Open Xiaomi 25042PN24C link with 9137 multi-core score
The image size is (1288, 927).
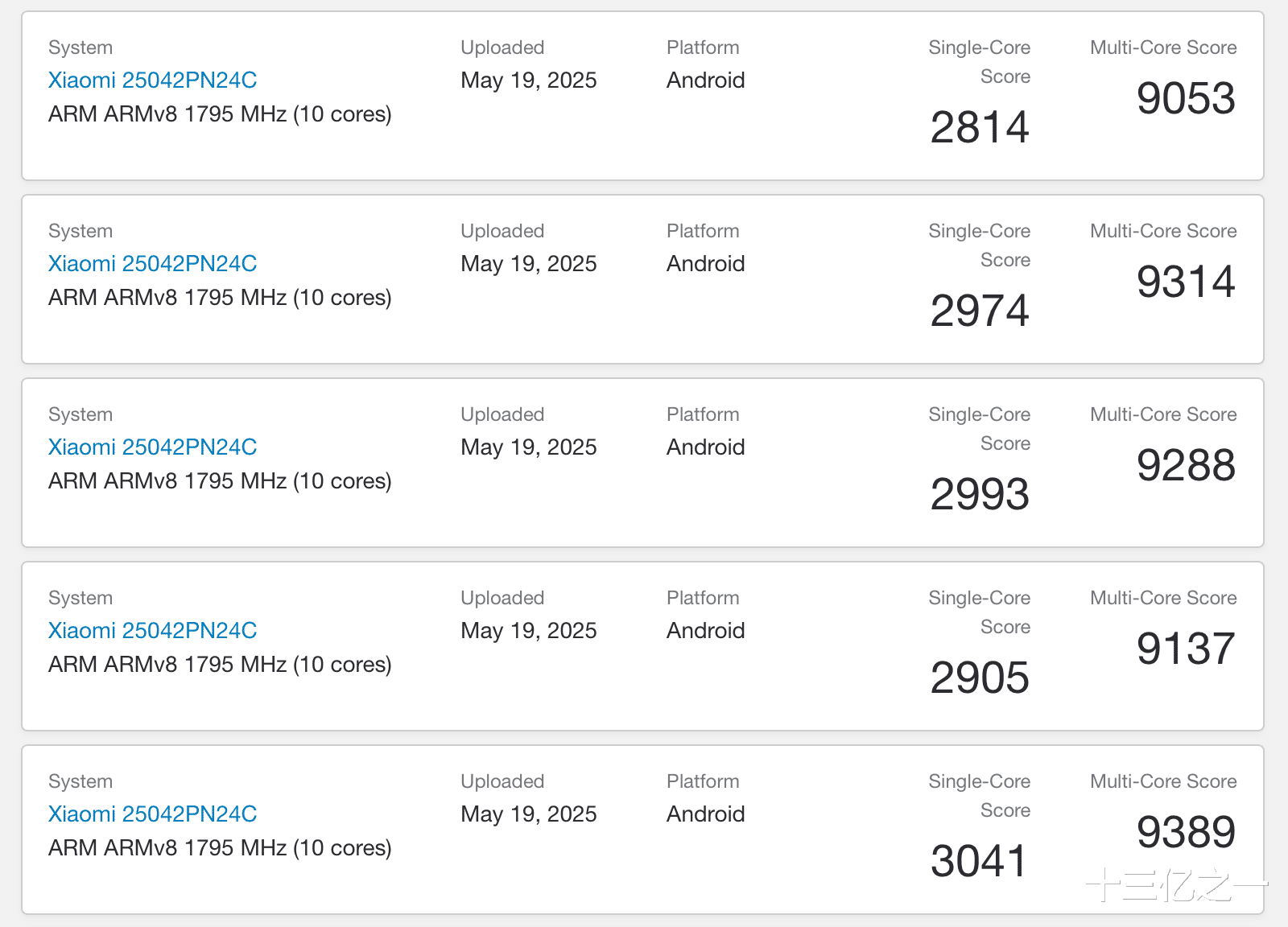152,631
